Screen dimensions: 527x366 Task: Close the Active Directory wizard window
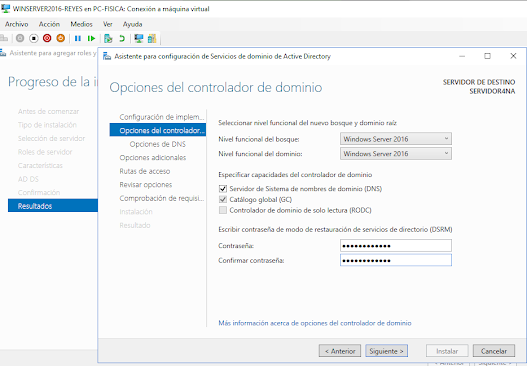(x=513, y=56)
